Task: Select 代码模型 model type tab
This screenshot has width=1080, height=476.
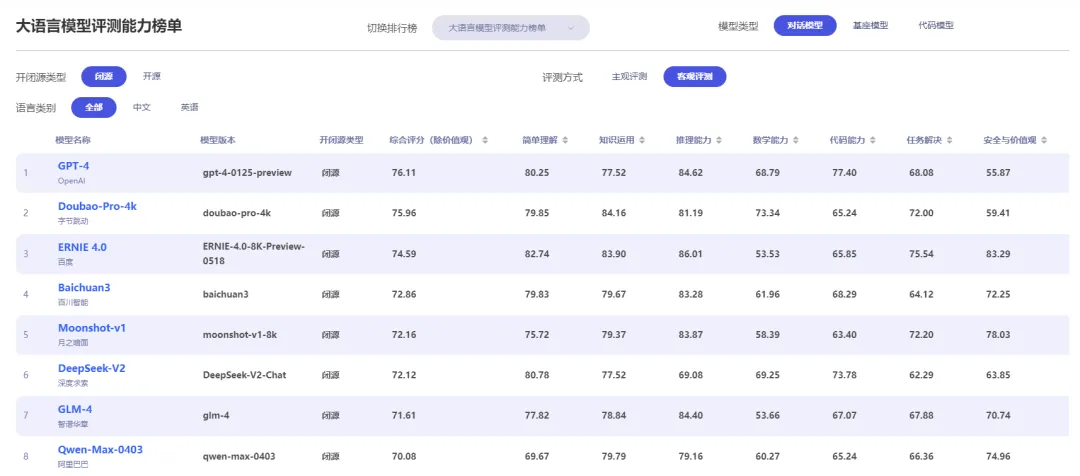Action: (x=936, y=25)
